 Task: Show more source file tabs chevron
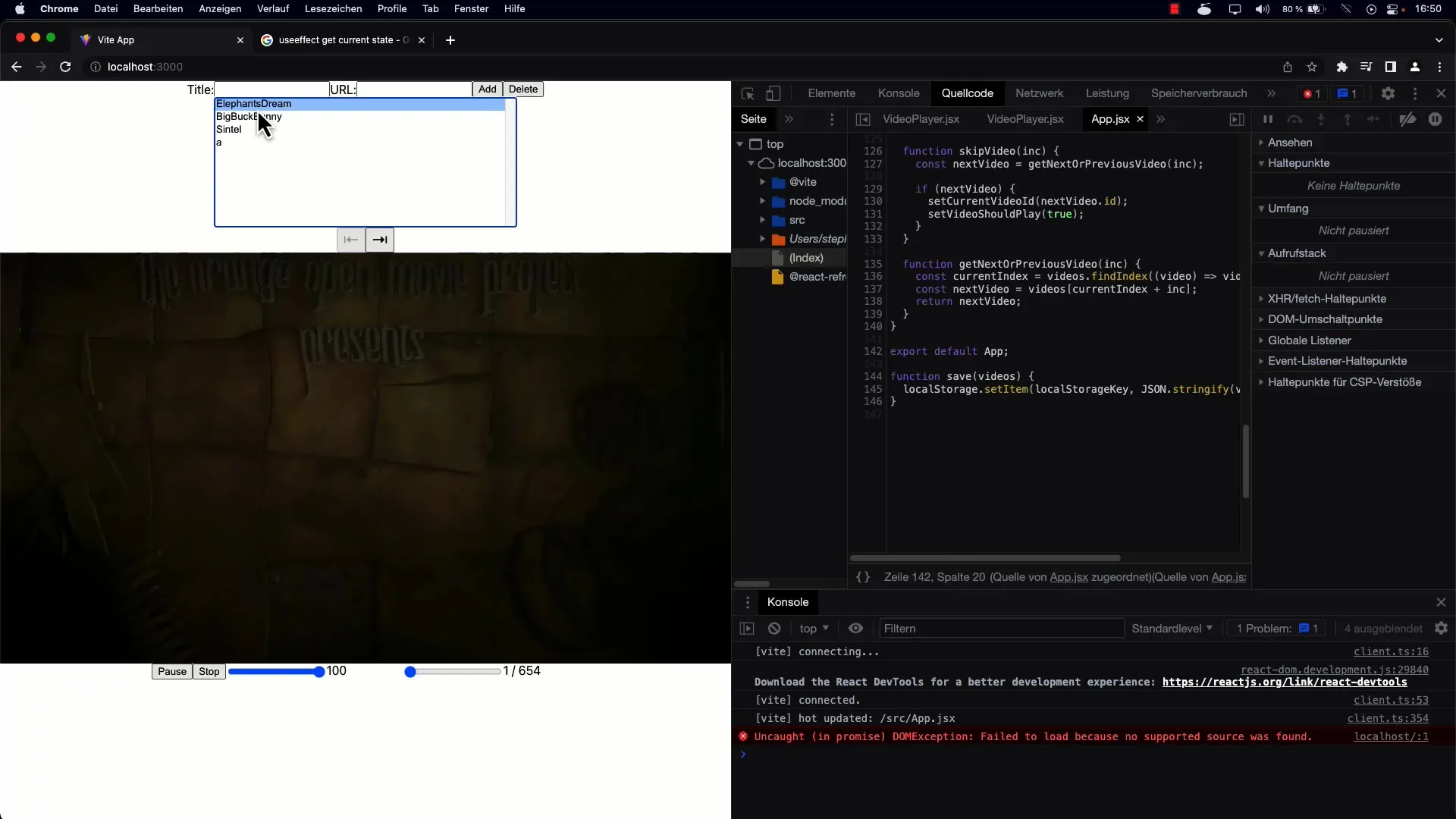pos(1160,119)
